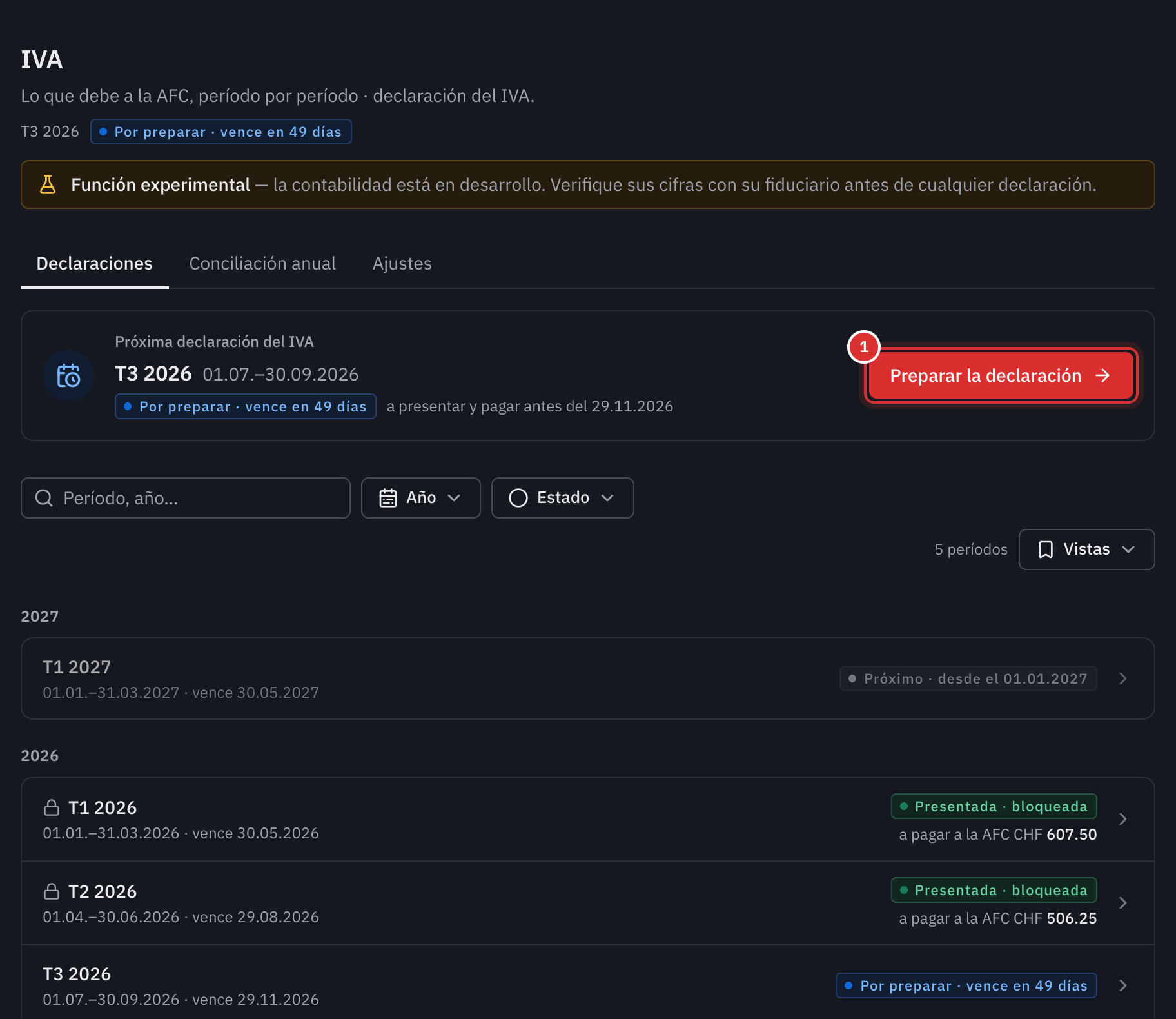Click the flask icon in experimental banner
The width and height of the screenshot is (1176, 1019).
pyautogui.click(x=48, y=184)
